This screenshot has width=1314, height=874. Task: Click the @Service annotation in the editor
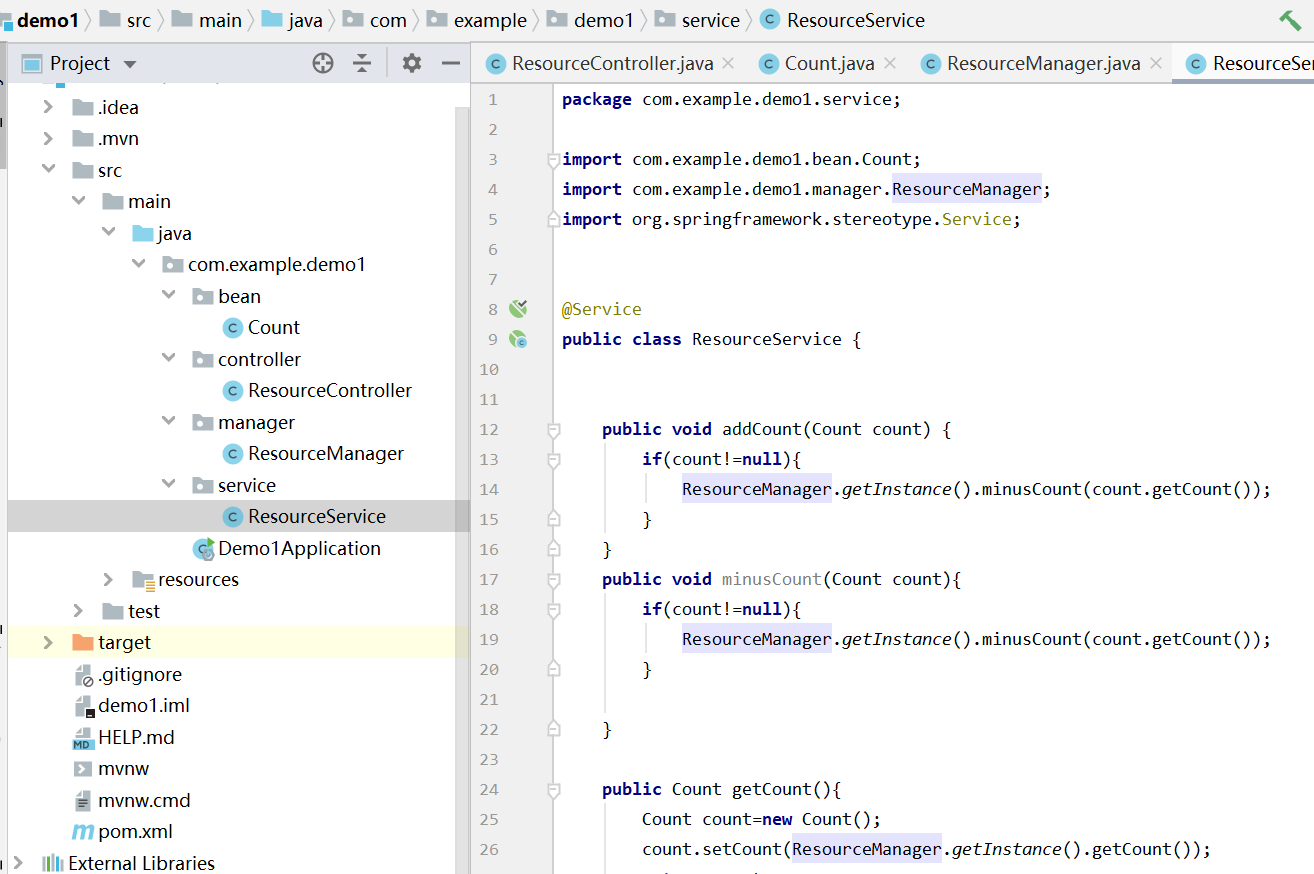click(x=602, y=309)
